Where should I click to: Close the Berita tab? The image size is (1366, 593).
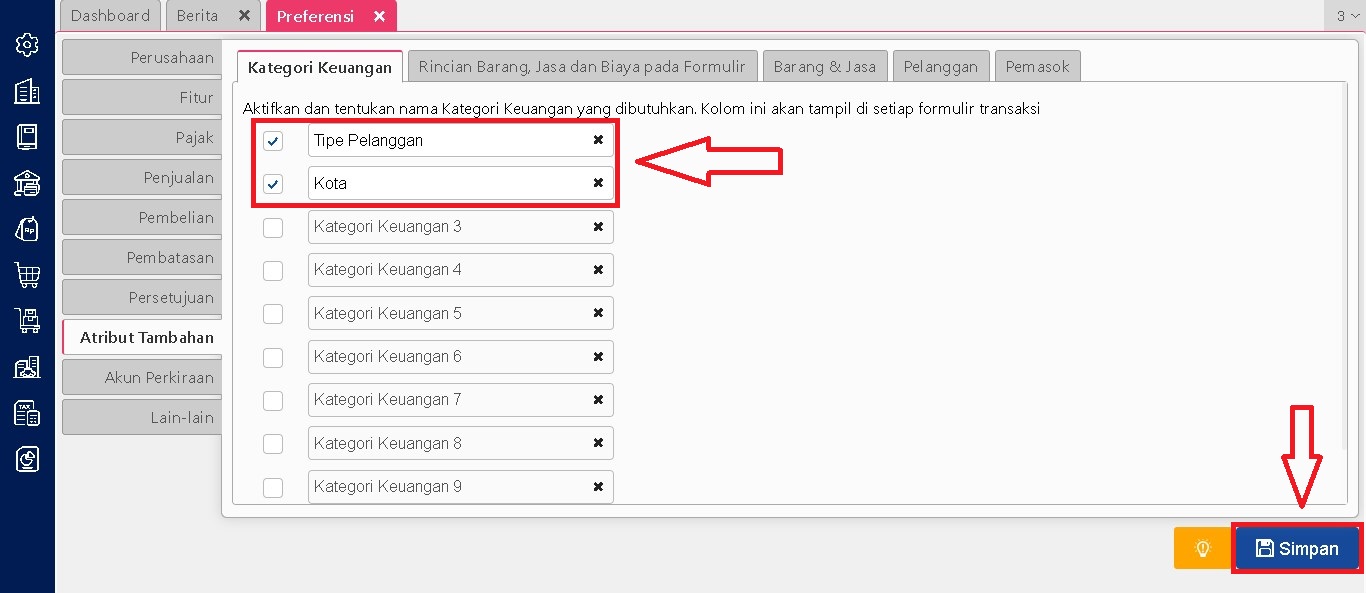point(244,16)
